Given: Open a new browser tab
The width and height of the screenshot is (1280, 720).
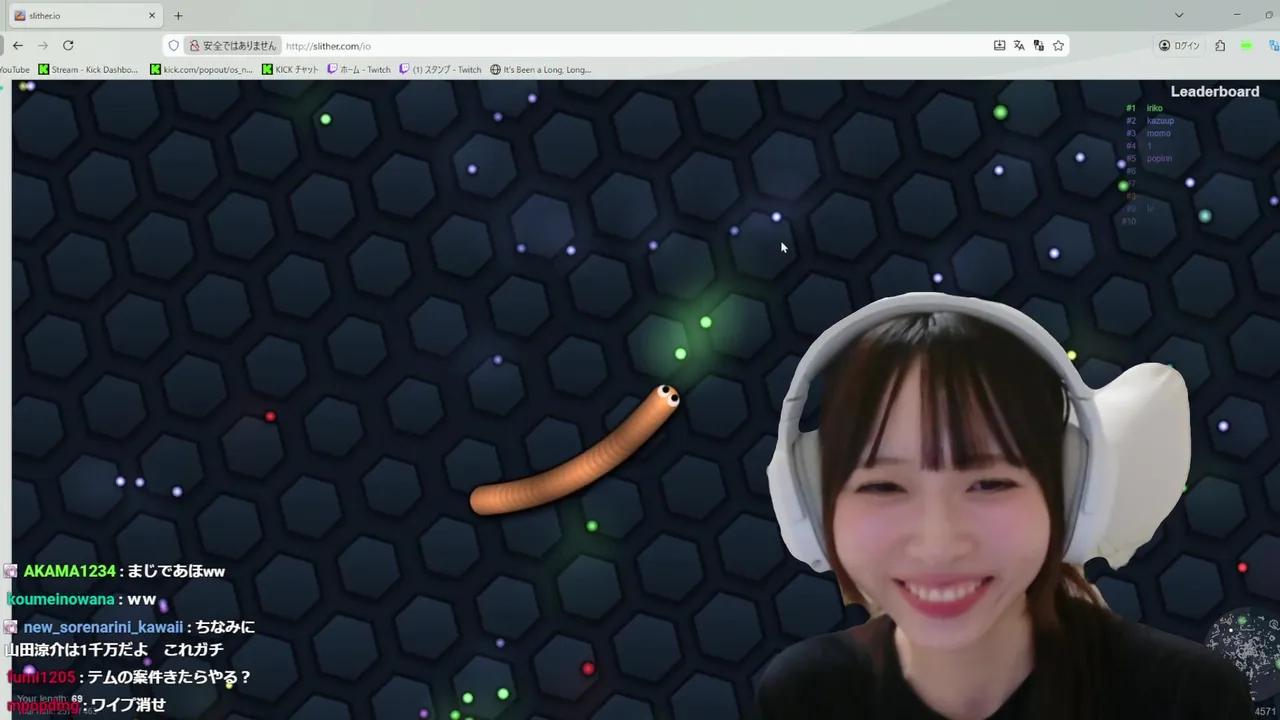Looking at the screenshot, I should pyautogui.click(x=178, y=16).
